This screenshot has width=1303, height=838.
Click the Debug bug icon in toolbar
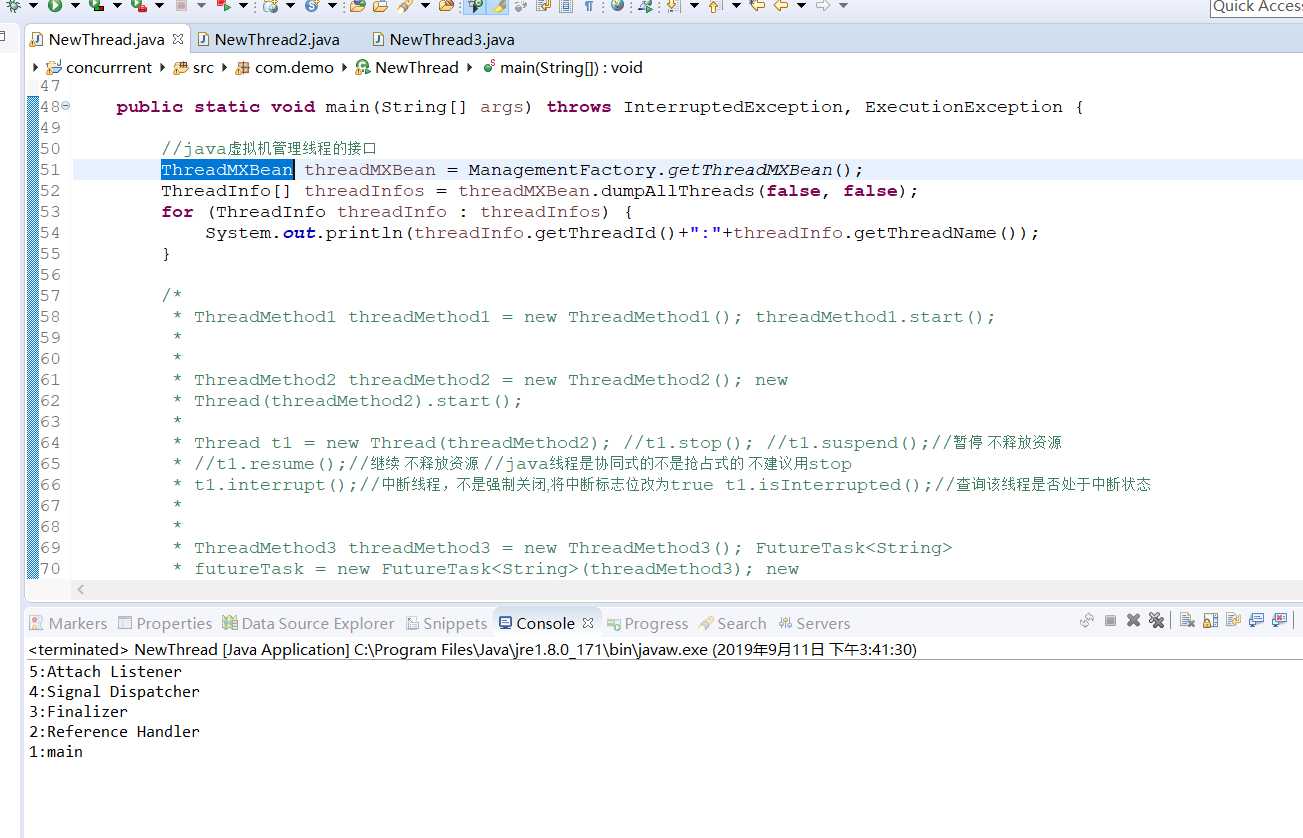(x=14, y=6)
